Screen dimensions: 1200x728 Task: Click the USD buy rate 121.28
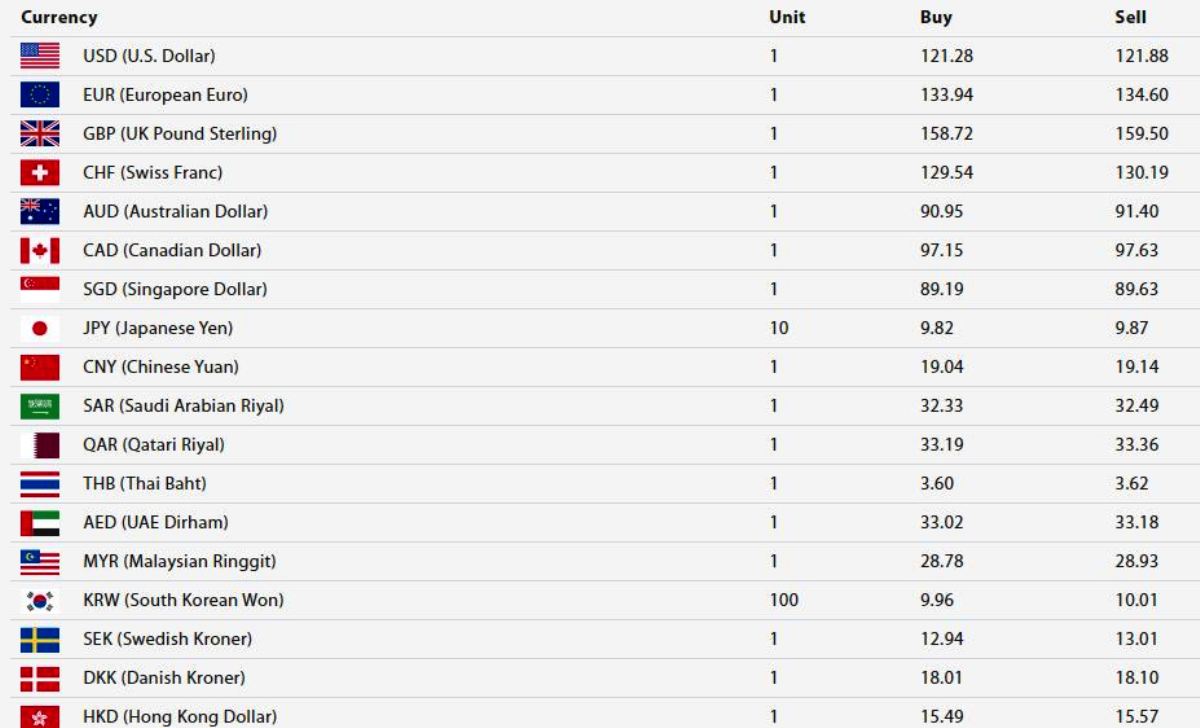(946, 56)
